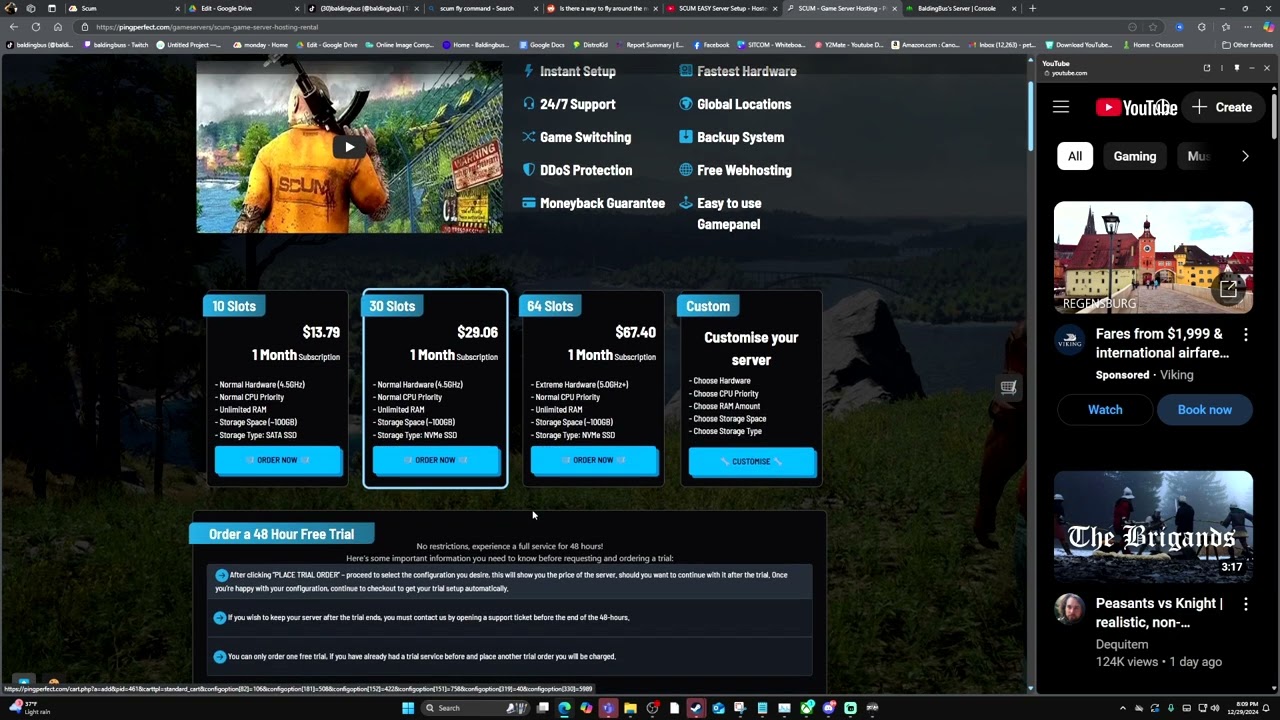Open options for Peasants vs Knight video
This screenshot has width=1280, height=720.
pos(1246,604)
